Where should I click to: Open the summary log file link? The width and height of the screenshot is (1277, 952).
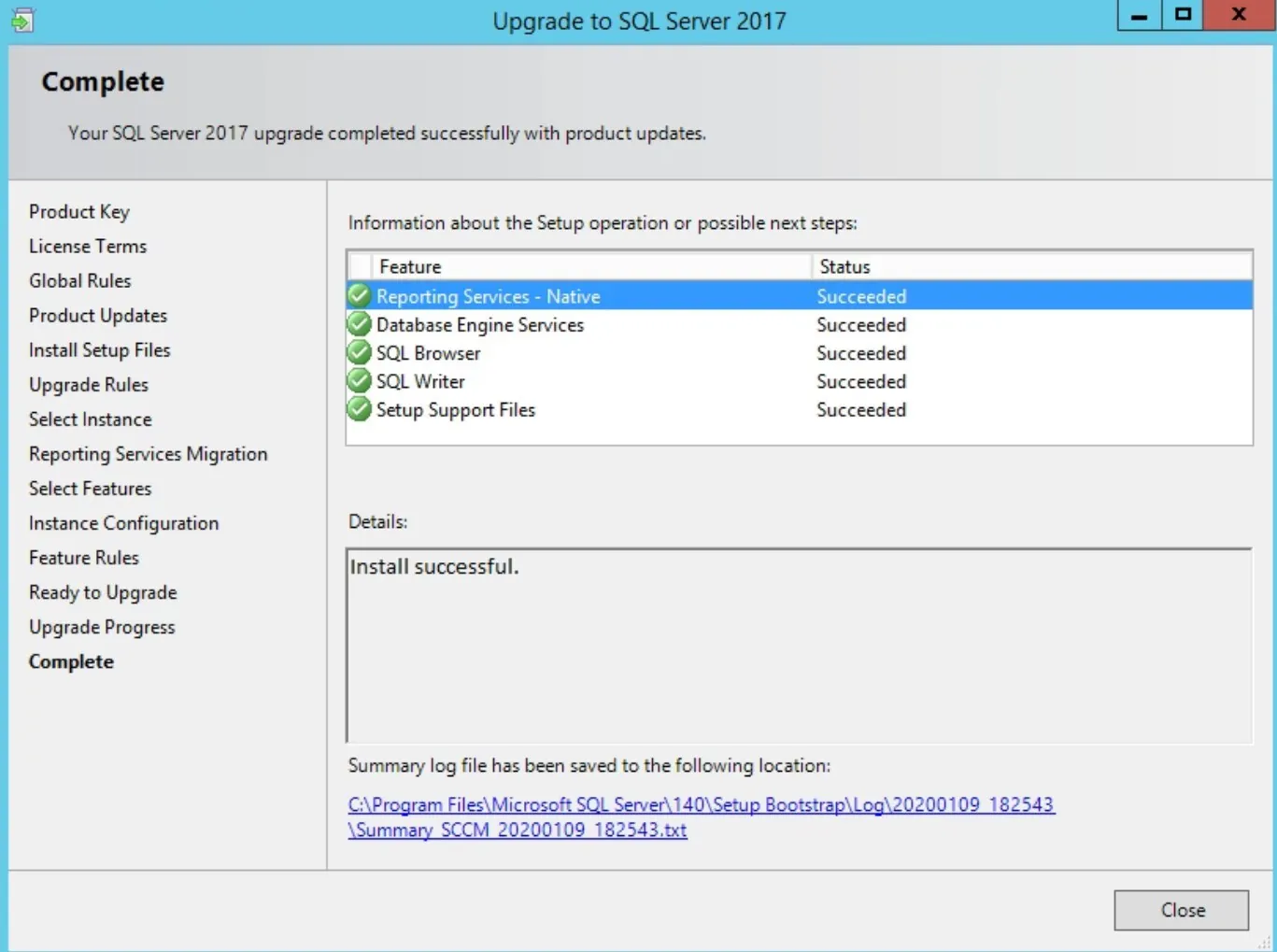click(702, 817)
